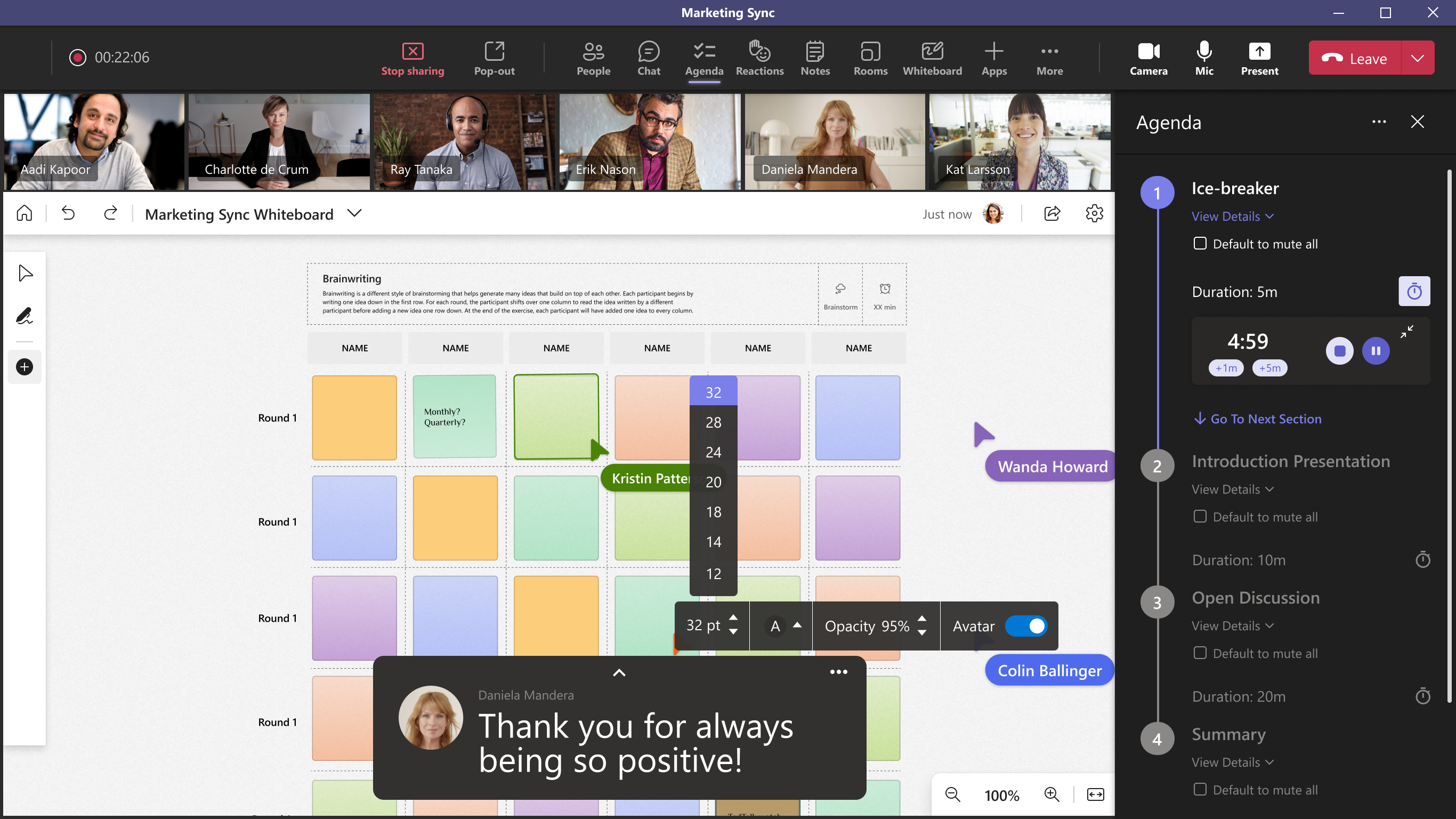Select agenda step 3 Open Discussion marker

pyautogui.click(x=1157, y=603)
